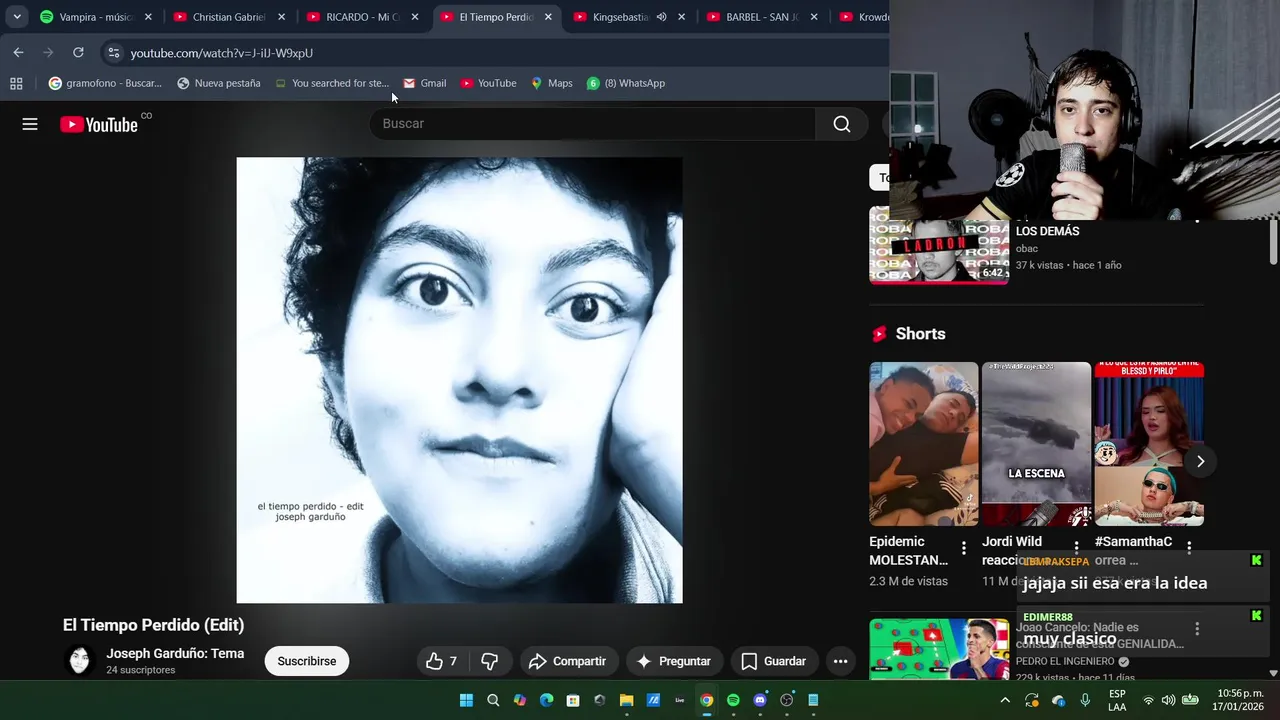Open the Joseph Garduño: Tema channel link
Screen dimensions: 1280x720
click(x=175, y=653)
